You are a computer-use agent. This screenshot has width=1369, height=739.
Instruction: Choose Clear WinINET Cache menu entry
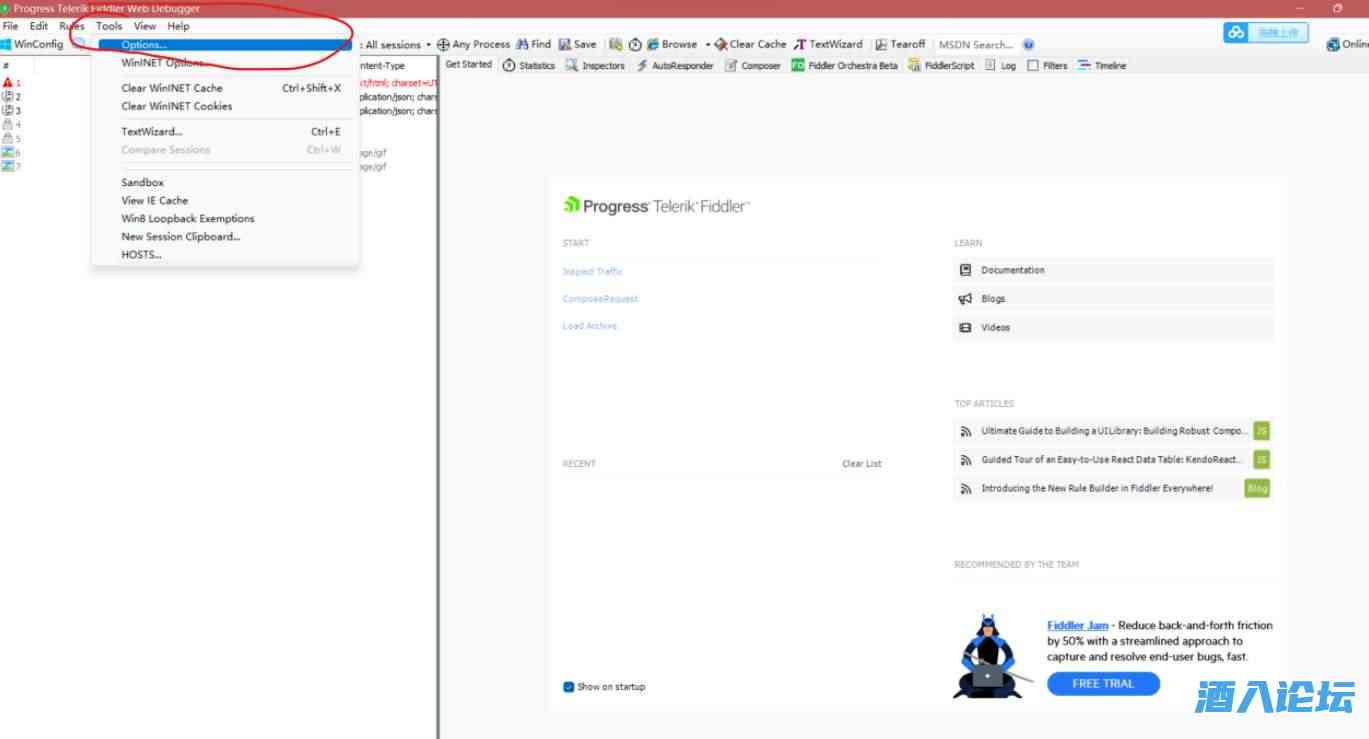coord(225,88)
